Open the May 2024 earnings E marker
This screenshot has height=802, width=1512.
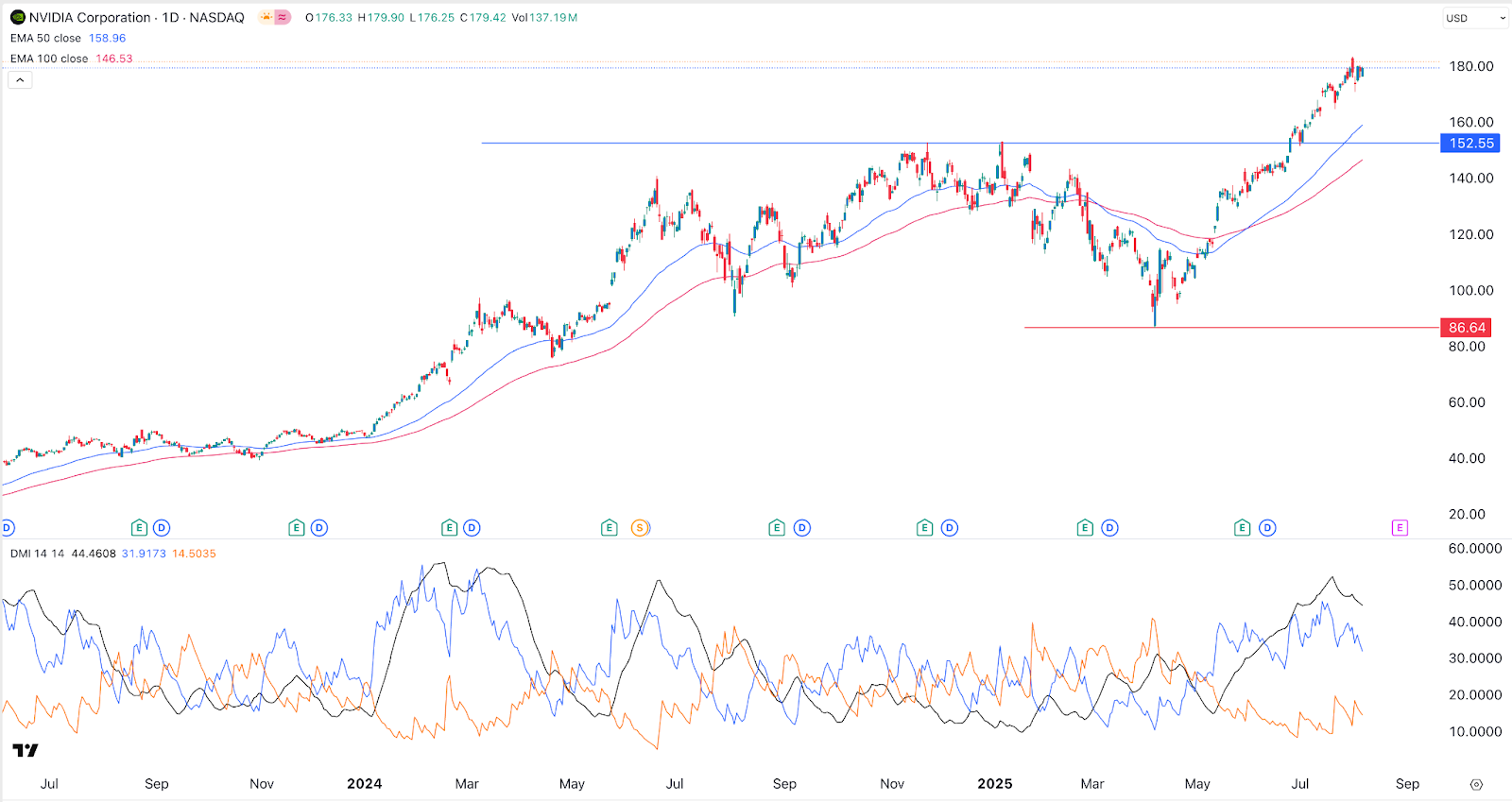point(610,528)
